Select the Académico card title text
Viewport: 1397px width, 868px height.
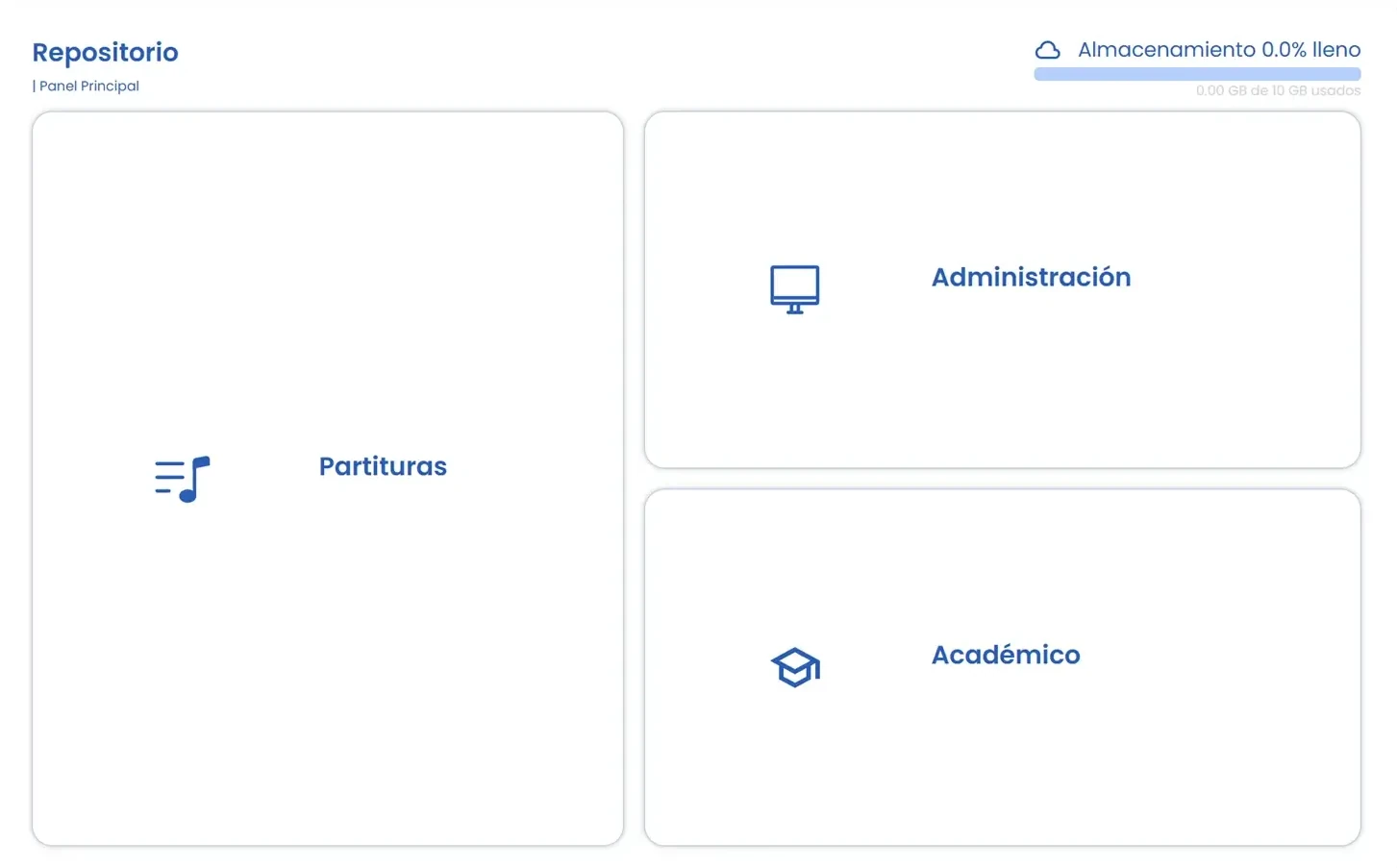pos(1006,655)
